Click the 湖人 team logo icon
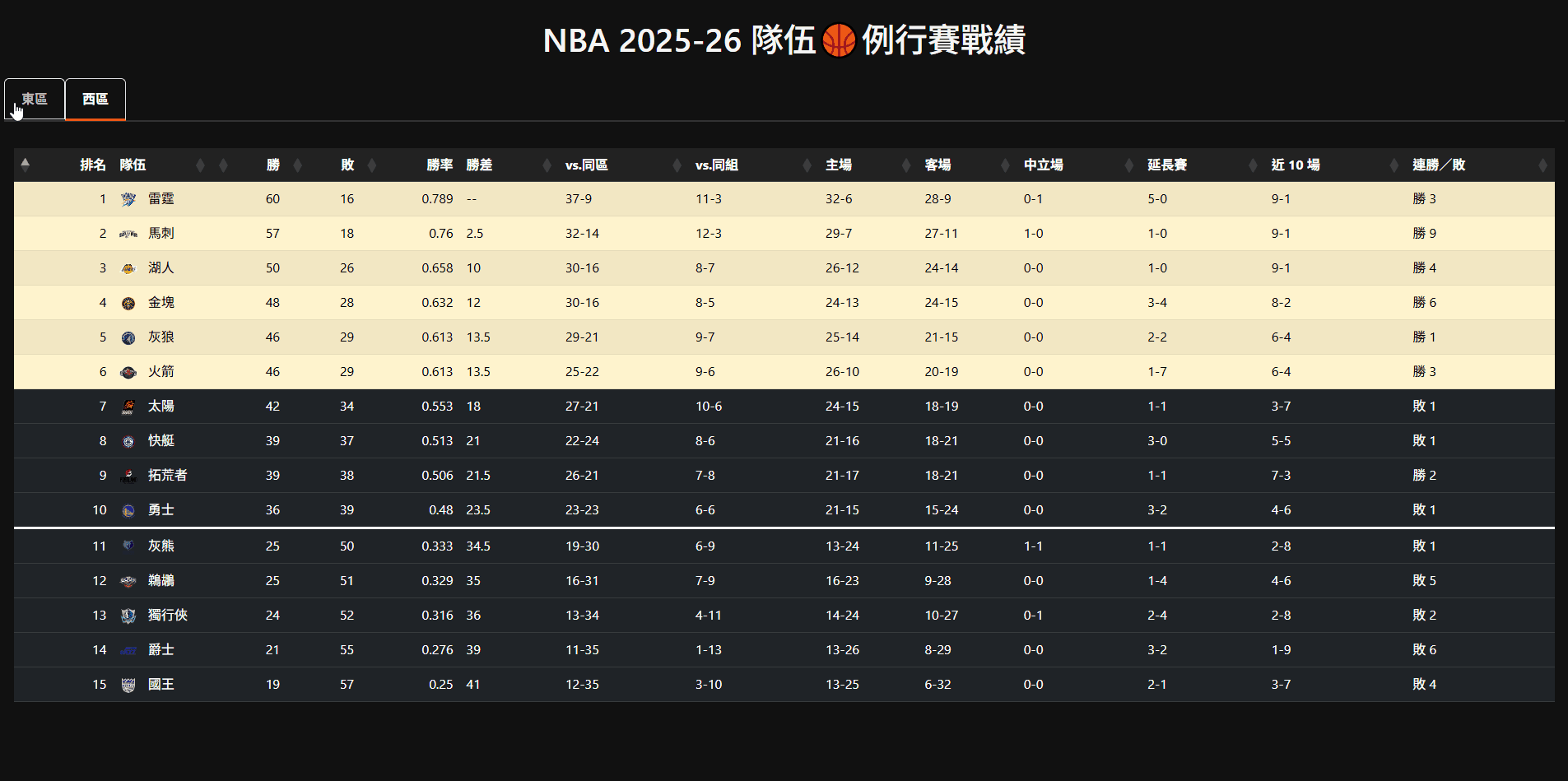The height and width of the screenshot is (781, 1568). (128, 268)
